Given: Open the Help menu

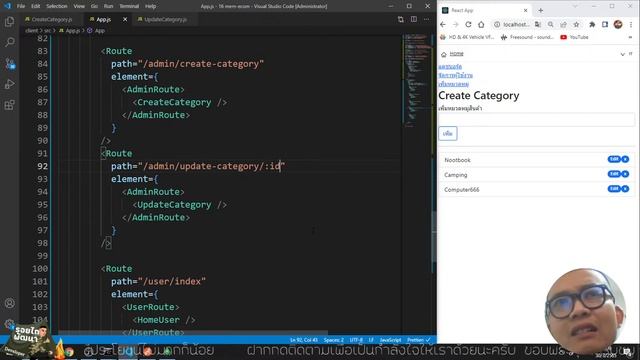Looking at the screenshot, I should point(151,6).
